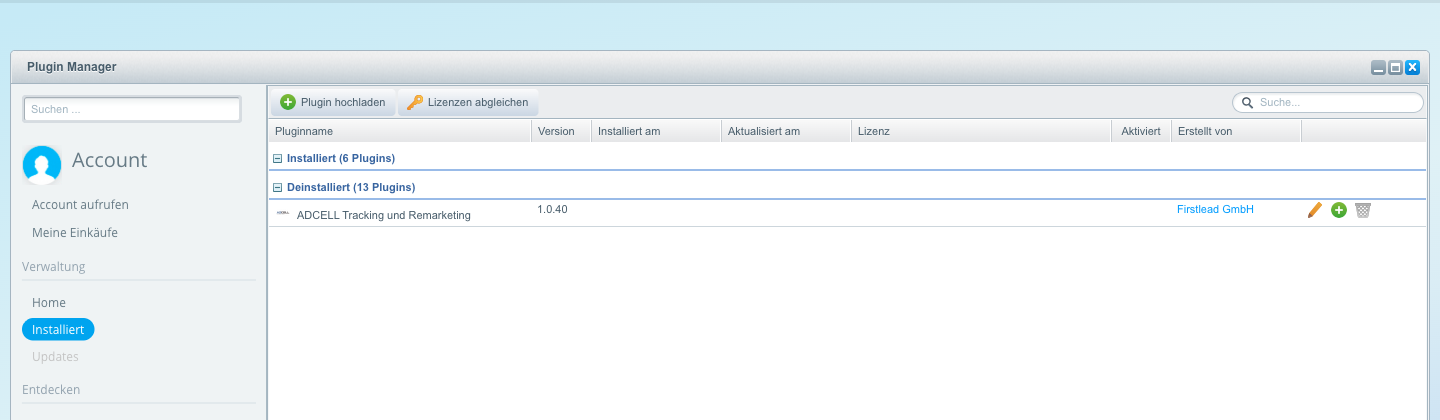1440x420 pixels.
Task: Click the version value 1.0.40
Action: click(x=553, y=209)
